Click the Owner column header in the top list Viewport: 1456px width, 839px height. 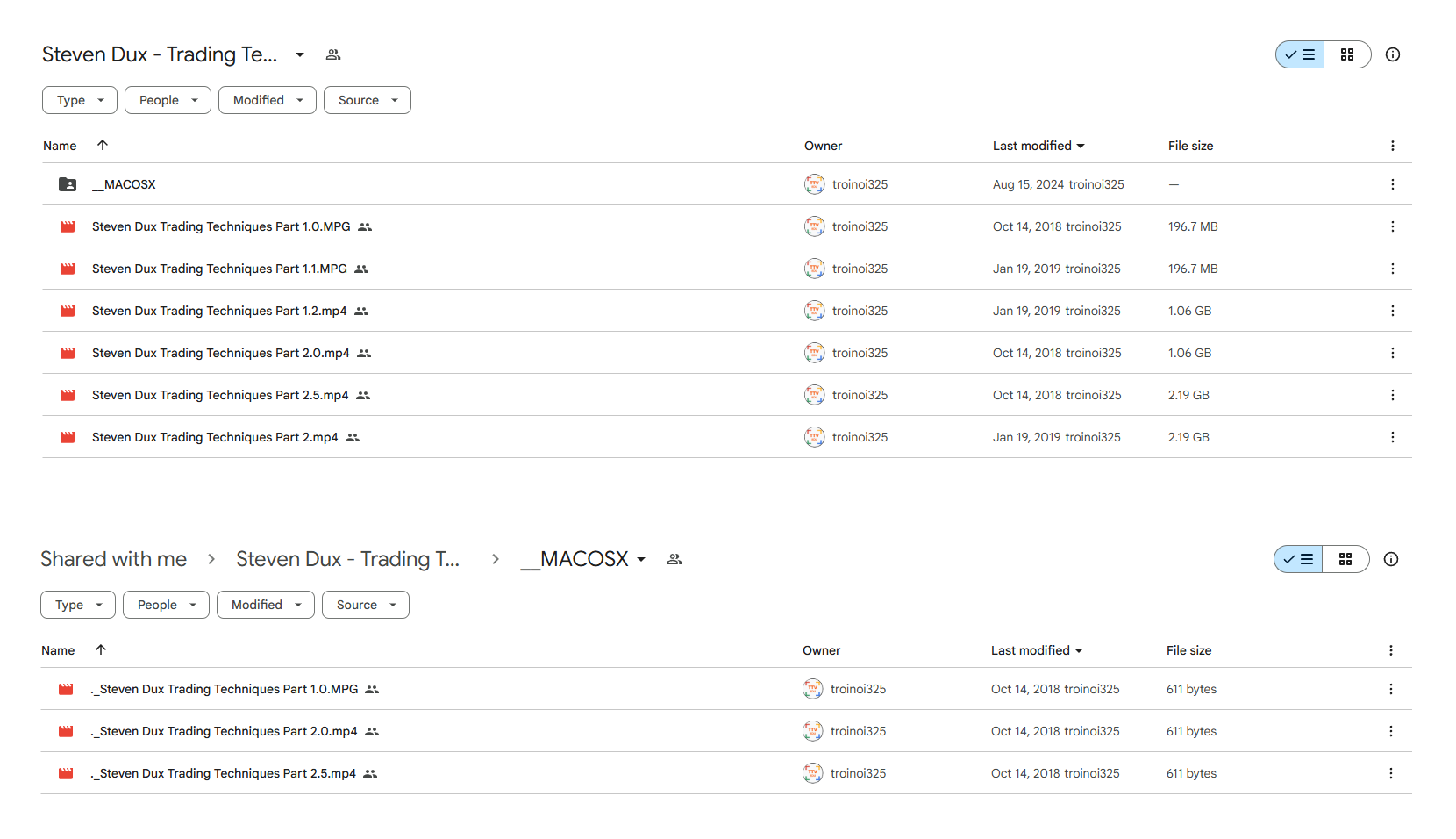click(x=823, y=146)
